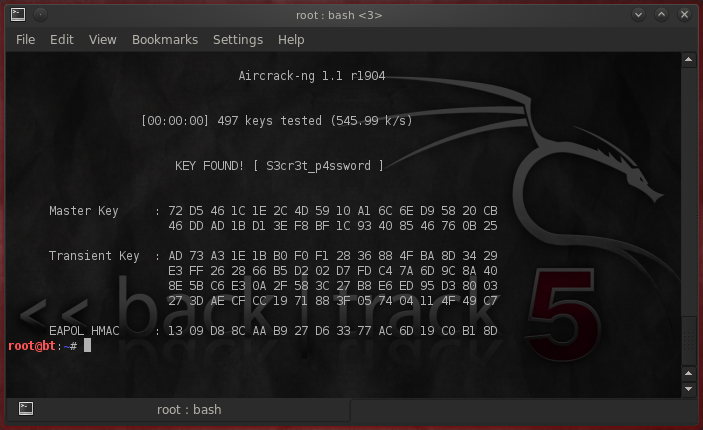Maximize the Konsole window

(662, 15)
